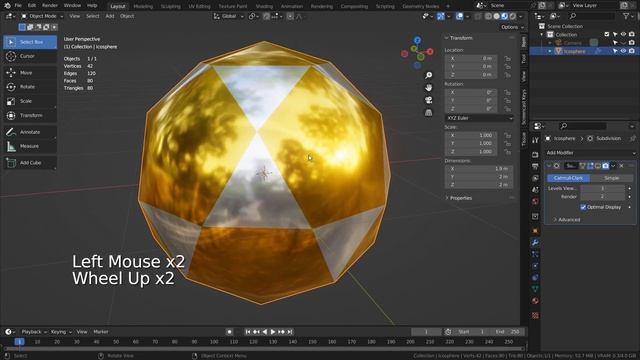Open Global transform orientation dropdown
This screenshot has width=640, height=360.
click(x=229, y=16)
